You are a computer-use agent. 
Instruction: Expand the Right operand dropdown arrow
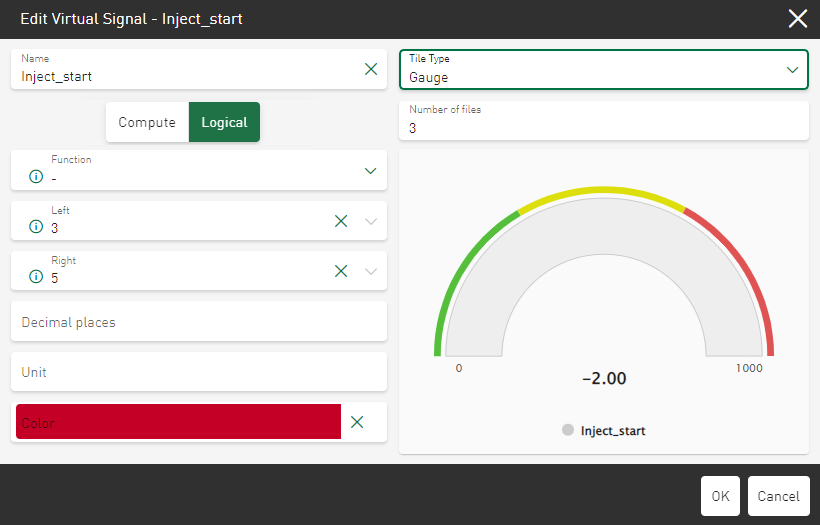pyautogui.click(x=371, y=271)
